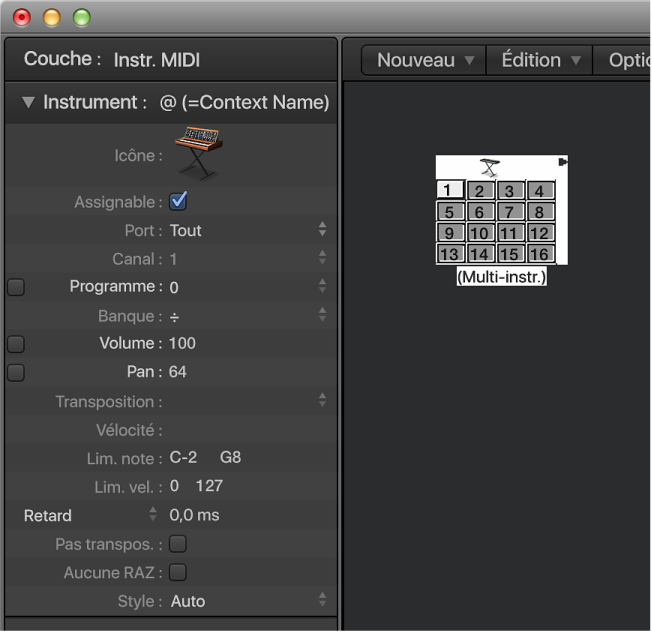The width and height of the screenshot is (652, 632).
Task: Collapse the Instrument disclosure triangle
Action: [x=28, y=102]
